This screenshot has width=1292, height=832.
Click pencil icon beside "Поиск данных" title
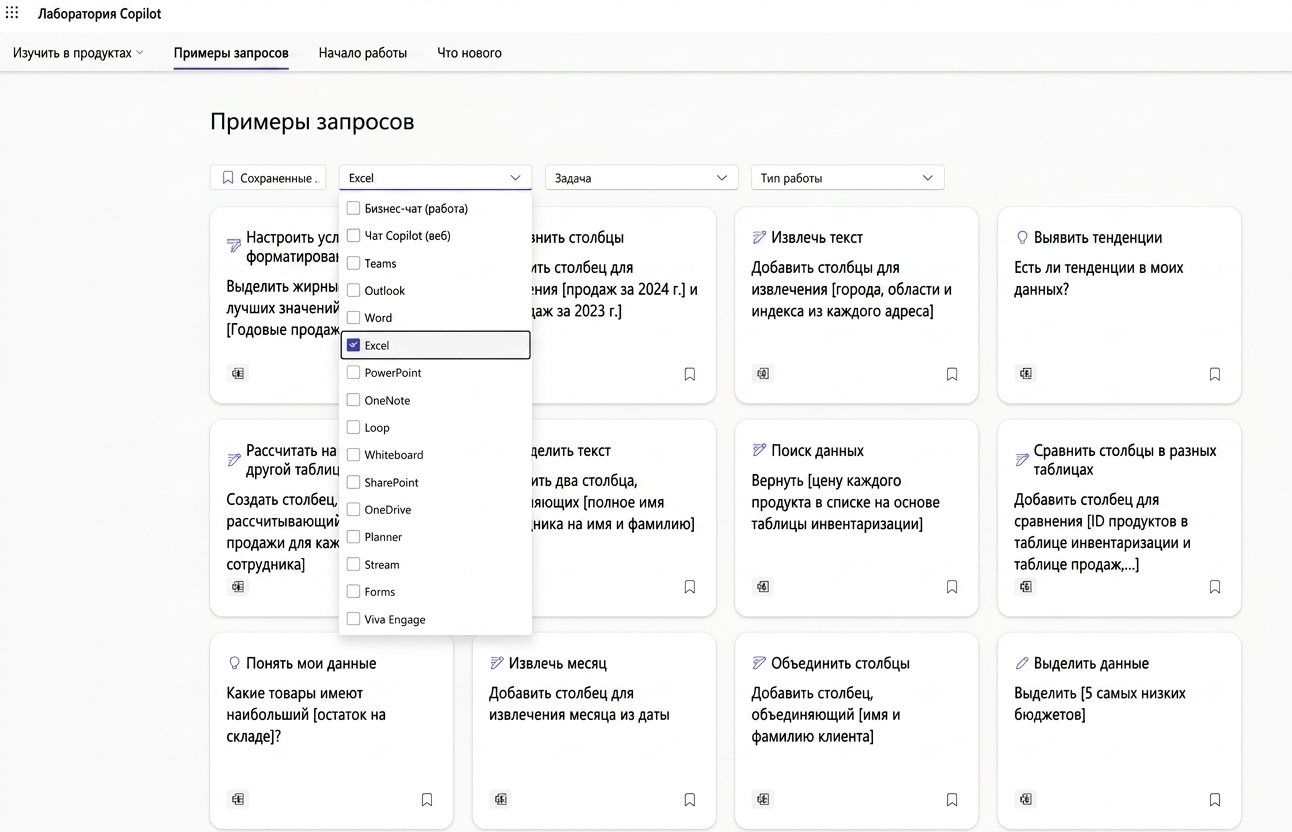tap(759, 451)
